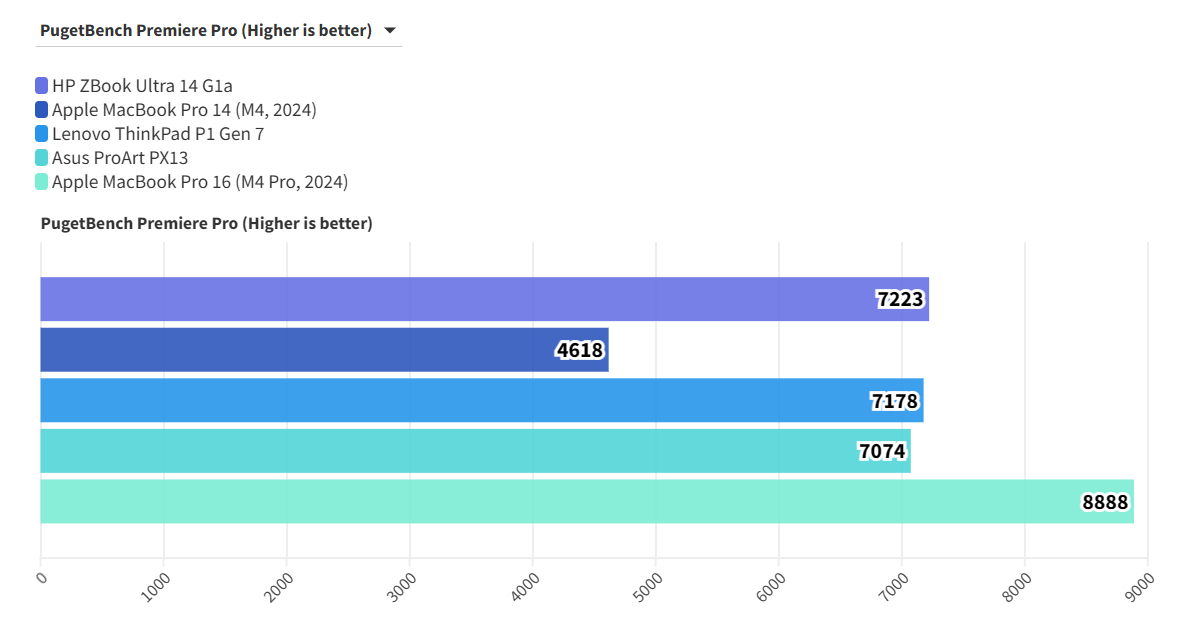Click the chart subtitle above the bars

pyautogui.click(x=206, y=223)
